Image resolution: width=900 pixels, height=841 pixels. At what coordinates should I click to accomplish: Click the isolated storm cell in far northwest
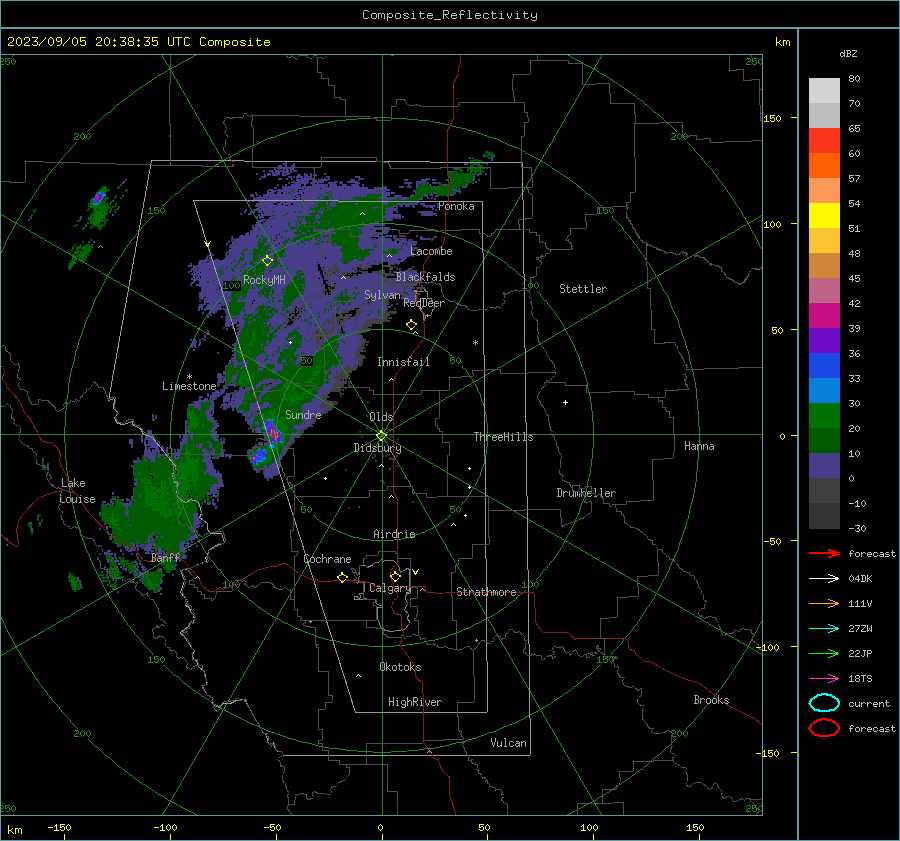(x=99, y=198)
